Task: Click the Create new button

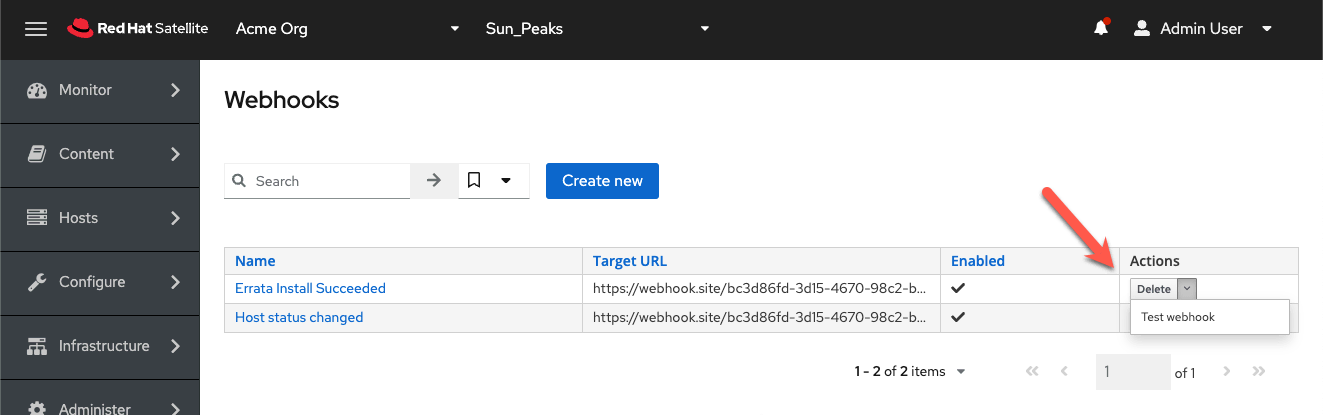Action: coord(602,181)
